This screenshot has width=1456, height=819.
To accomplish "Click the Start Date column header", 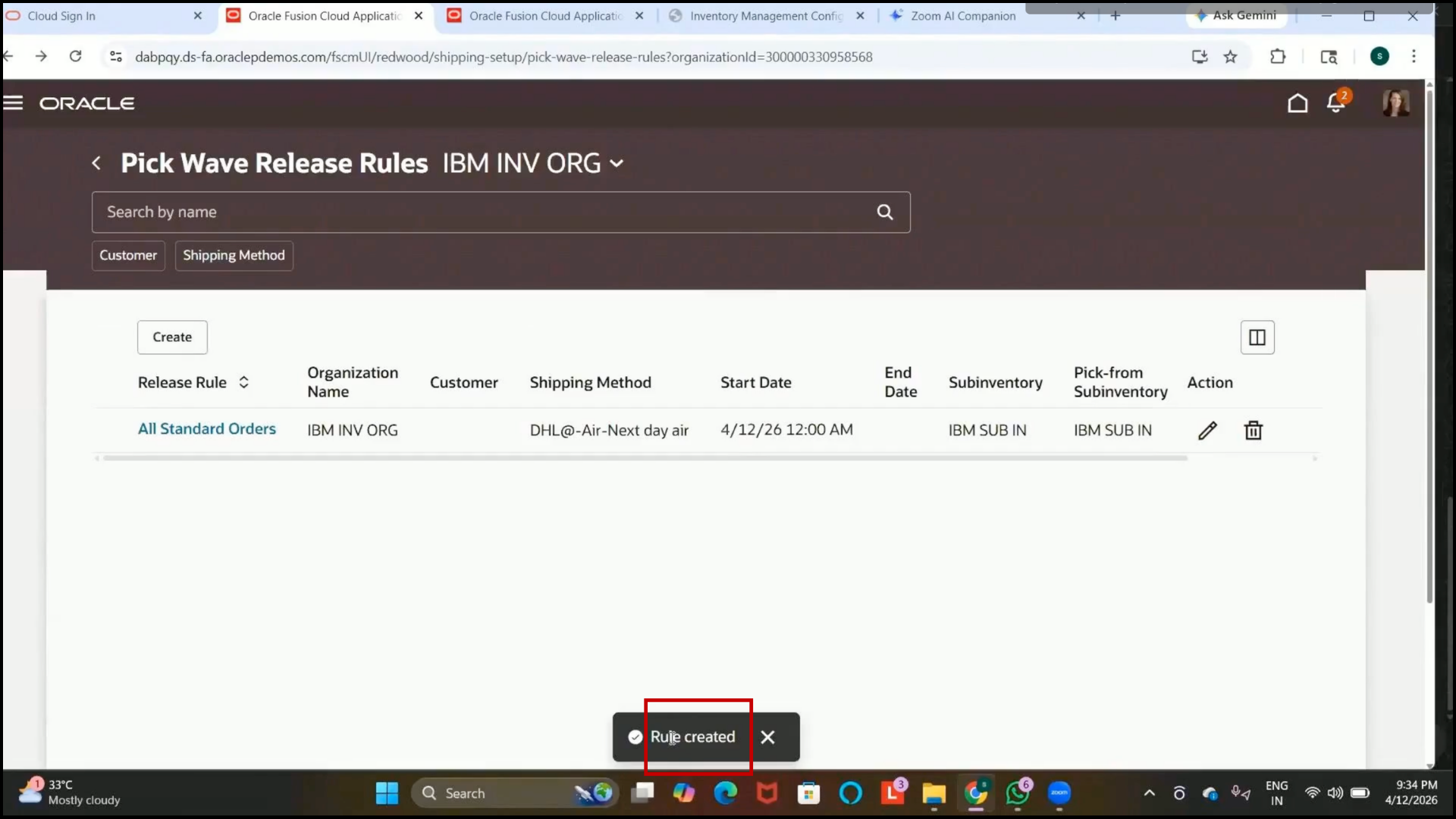I will tap(755, 383).
